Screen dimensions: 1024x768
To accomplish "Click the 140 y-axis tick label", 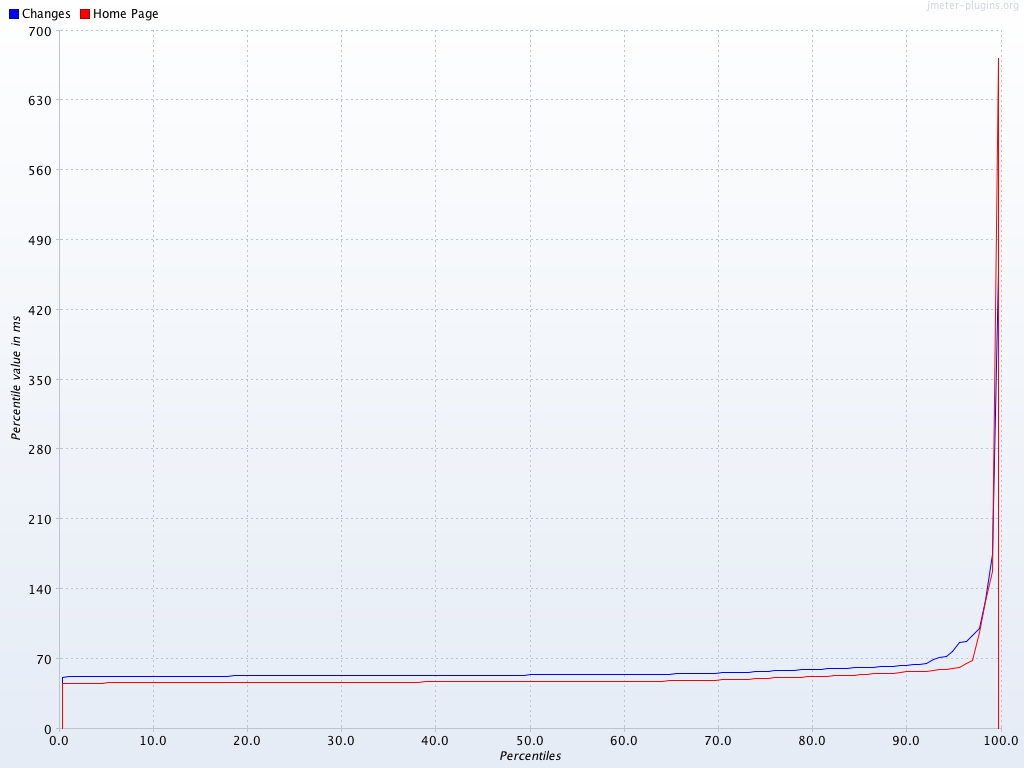I will 39,589.
